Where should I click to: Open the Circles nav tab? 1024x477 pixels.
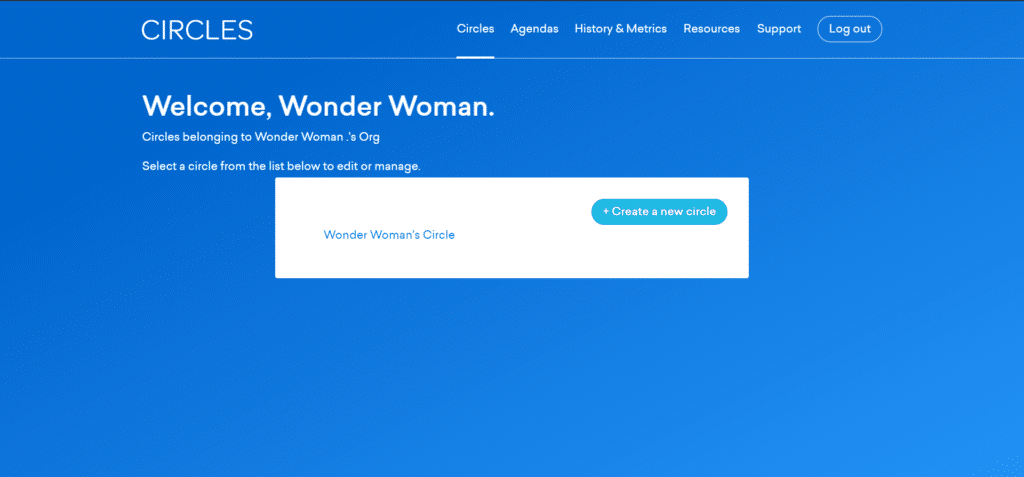click(475, 29)
